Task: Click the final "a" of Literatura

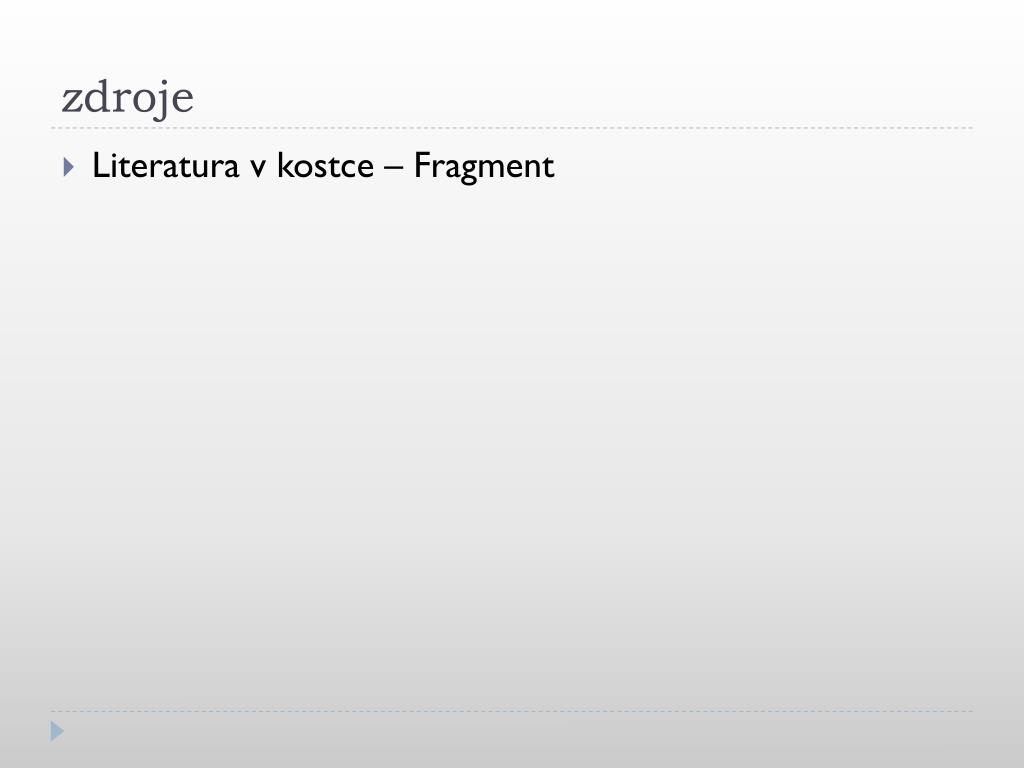Action: [x=231, y=168]
